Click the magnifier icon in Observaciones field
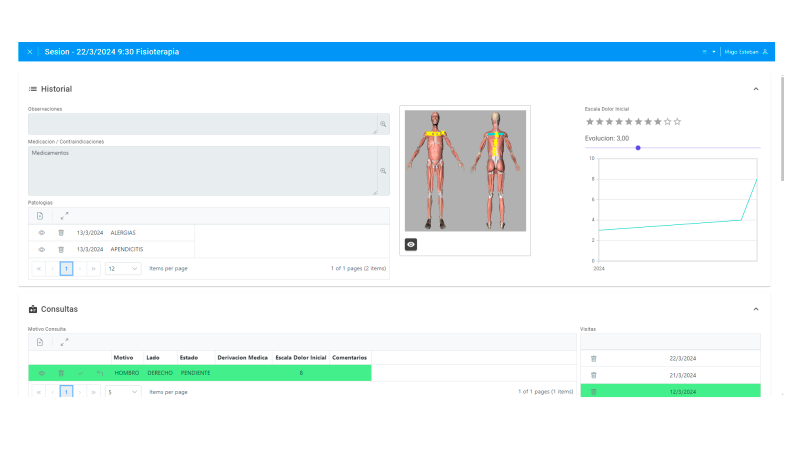Image resolution: width=800 pixels, height=449 pixels. click(382, 125)
